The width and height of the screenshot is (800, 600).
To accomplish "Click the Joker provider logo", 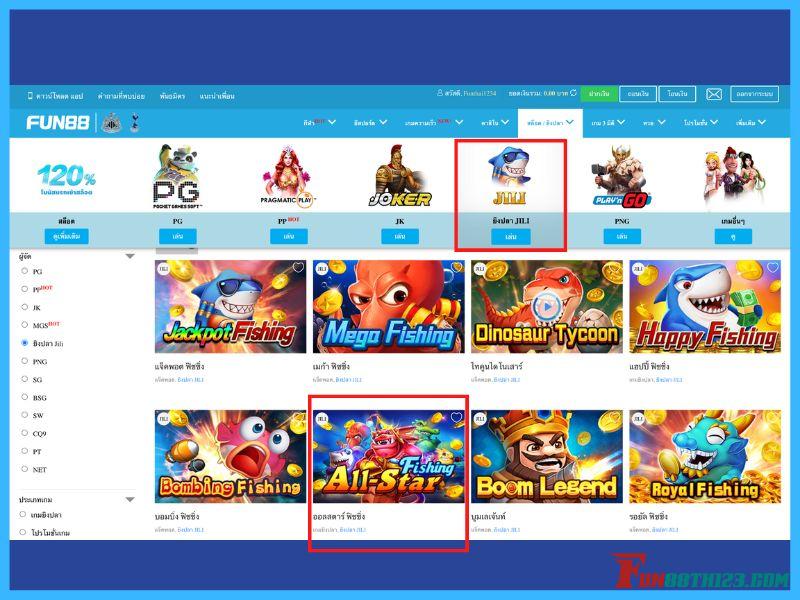I will pyautogui.click(x=400, y=176).
